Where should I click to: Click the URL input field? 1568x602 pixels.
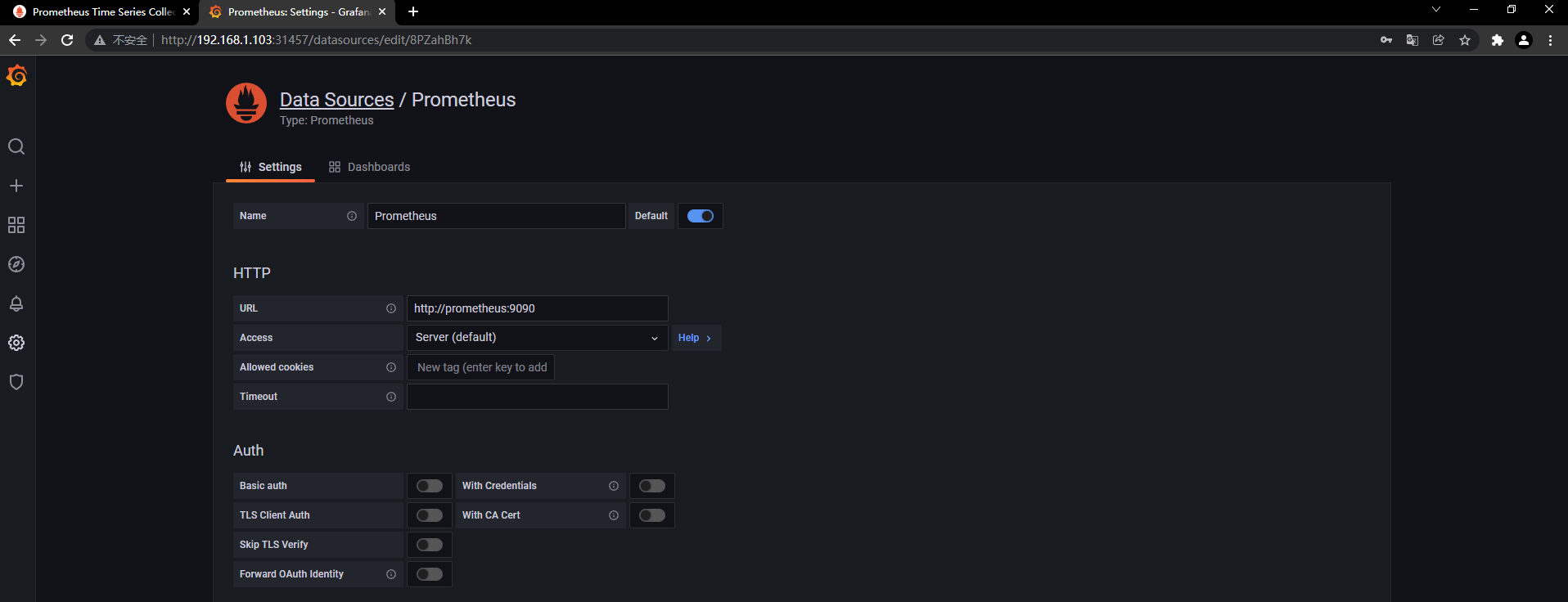pyautogui.click(x=538, y=308)
